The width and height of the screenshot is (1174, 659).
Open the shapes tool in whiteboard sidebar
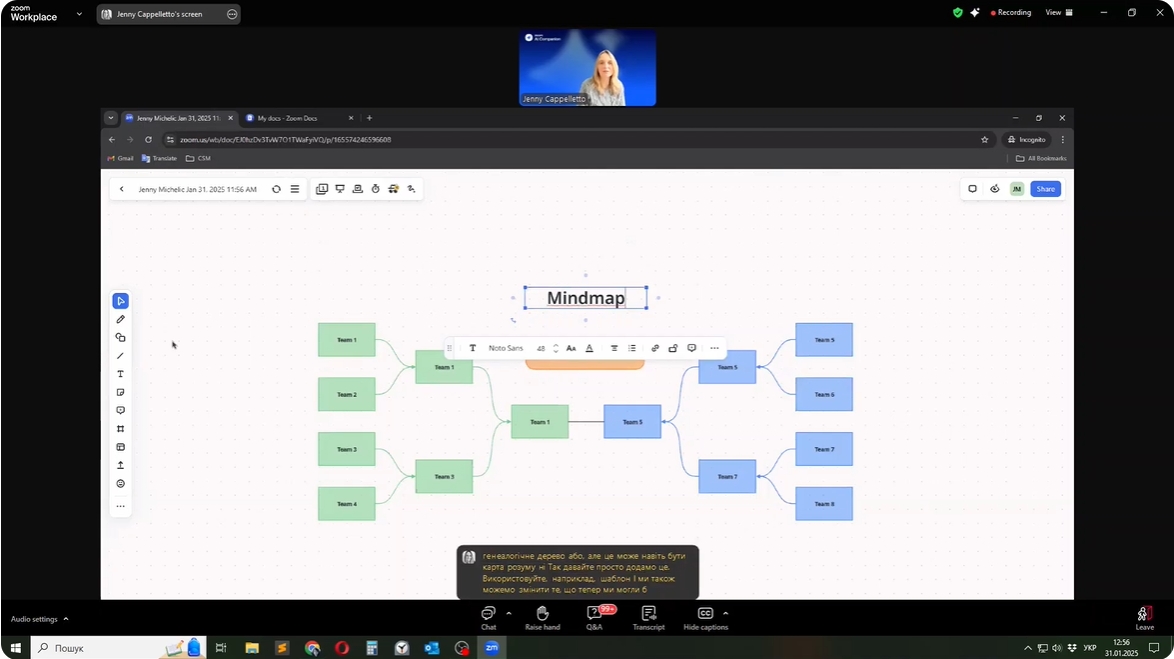(x=121, y=338)
